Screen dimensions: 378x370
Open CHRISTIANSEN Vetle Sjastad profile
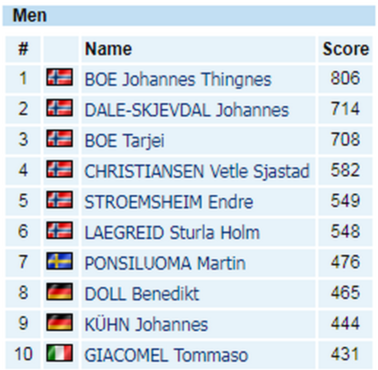pos(197,171)
